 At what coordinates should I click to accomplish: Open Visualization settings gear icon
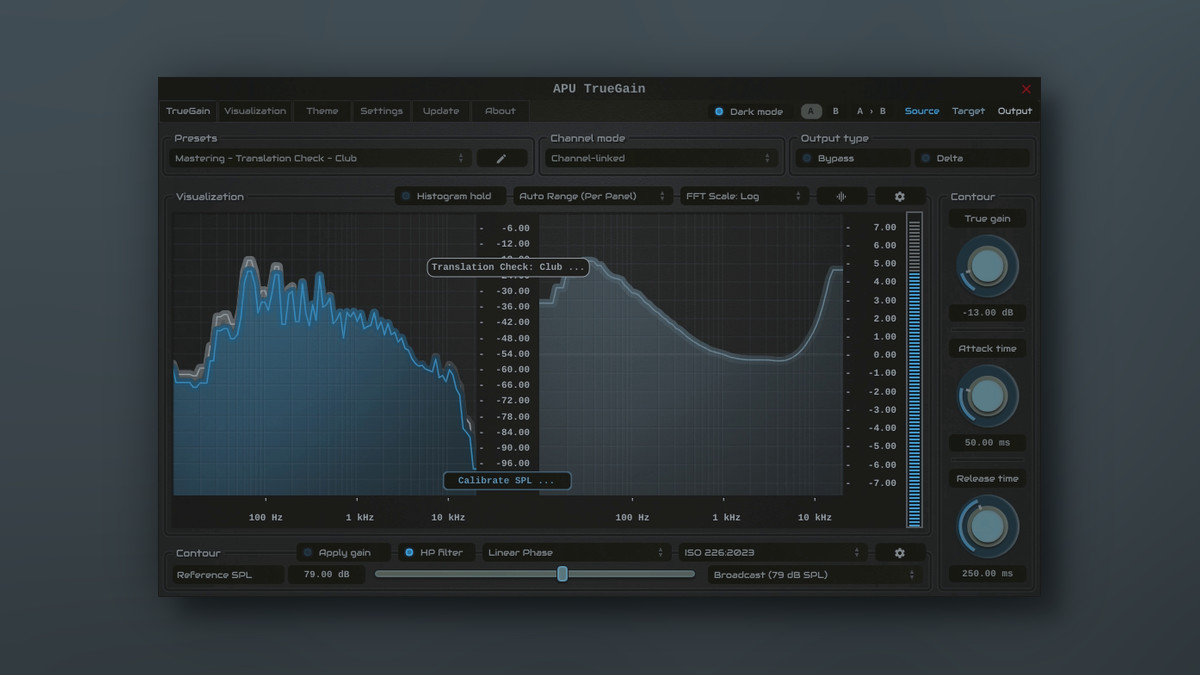pos(899,196)
